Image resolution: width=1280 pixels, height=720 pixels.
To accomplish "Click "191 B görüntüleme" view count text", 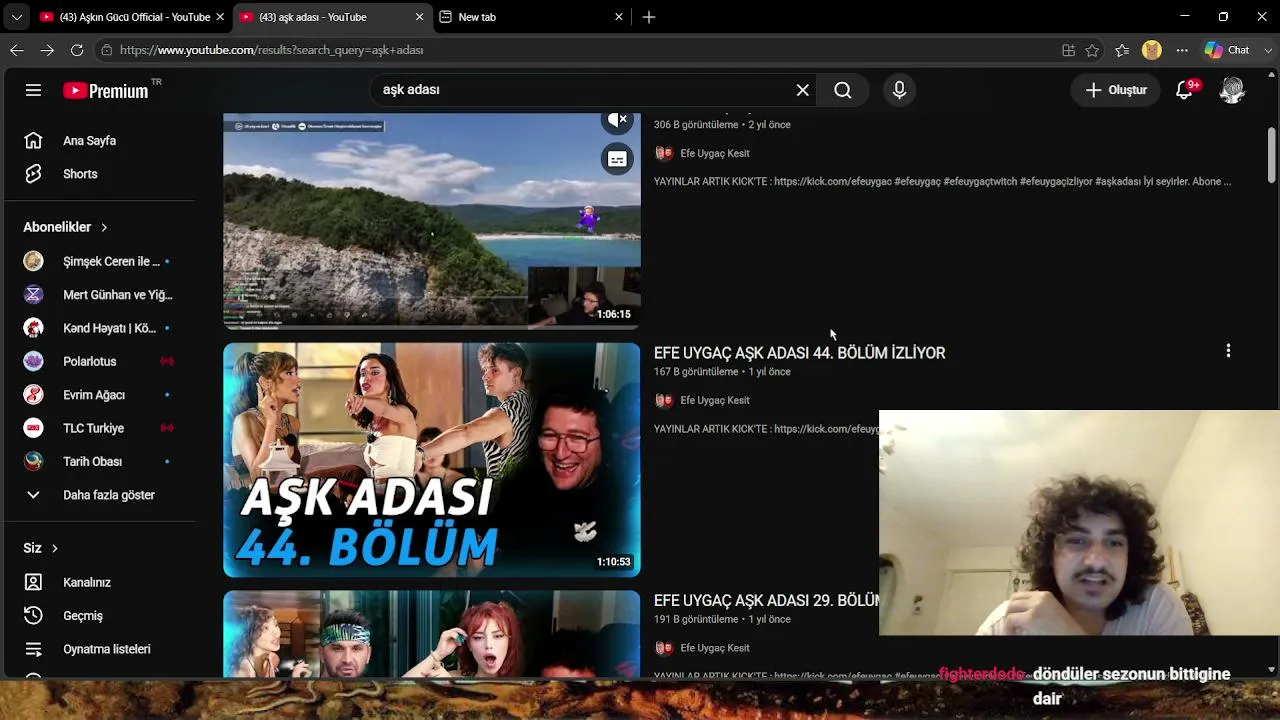I will [x=696, y=619].
